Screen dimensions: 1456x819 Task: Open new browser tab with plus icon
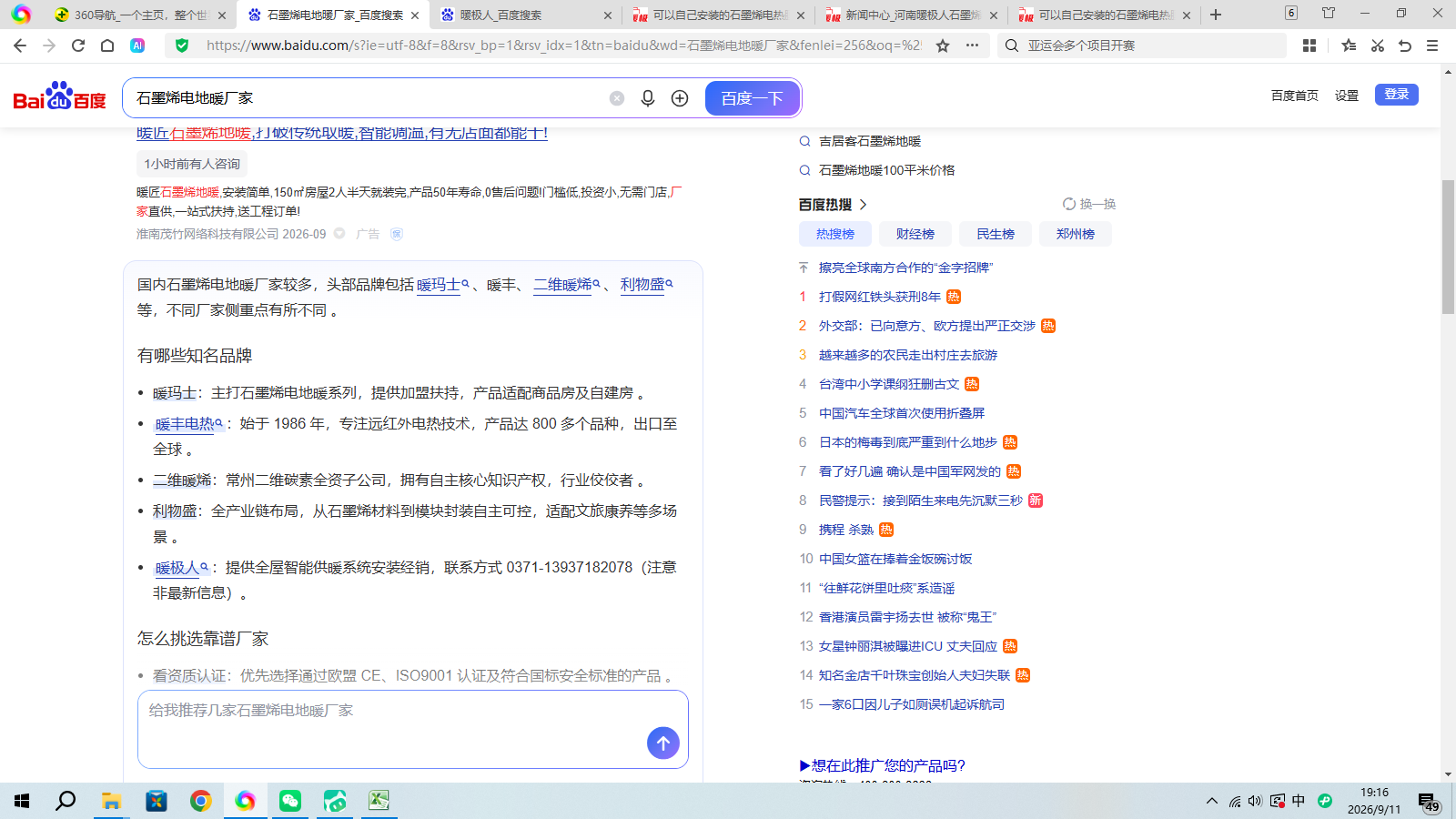[x=1216, y=15]
